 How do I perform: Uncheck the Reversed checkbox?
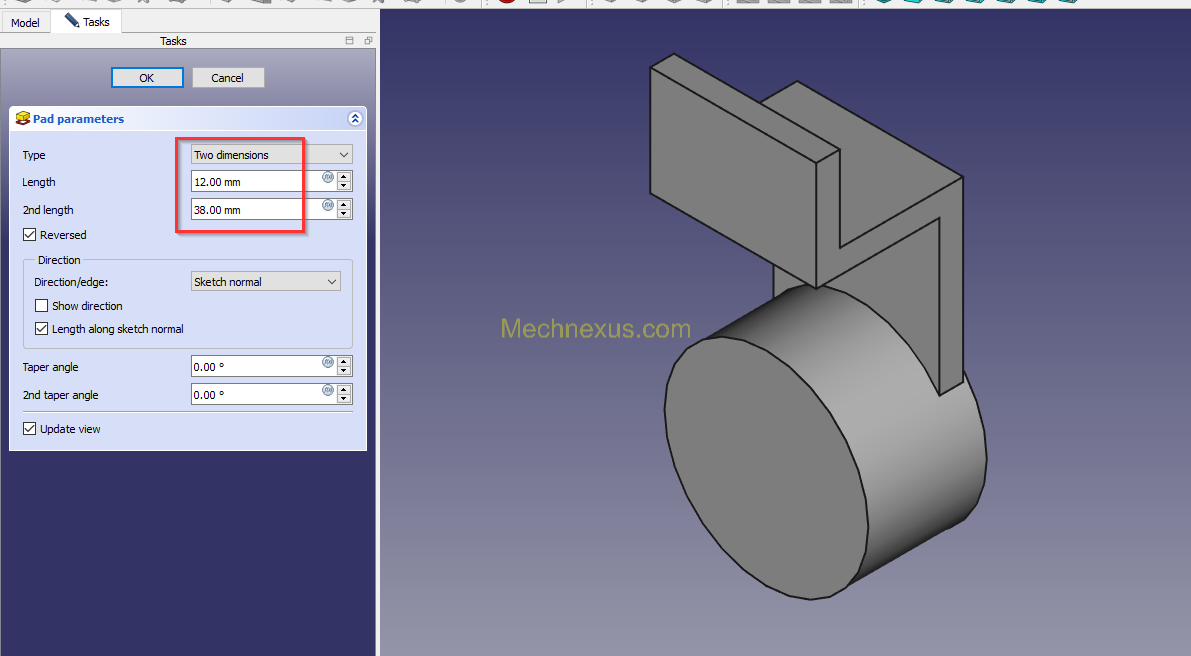(30, 235)
